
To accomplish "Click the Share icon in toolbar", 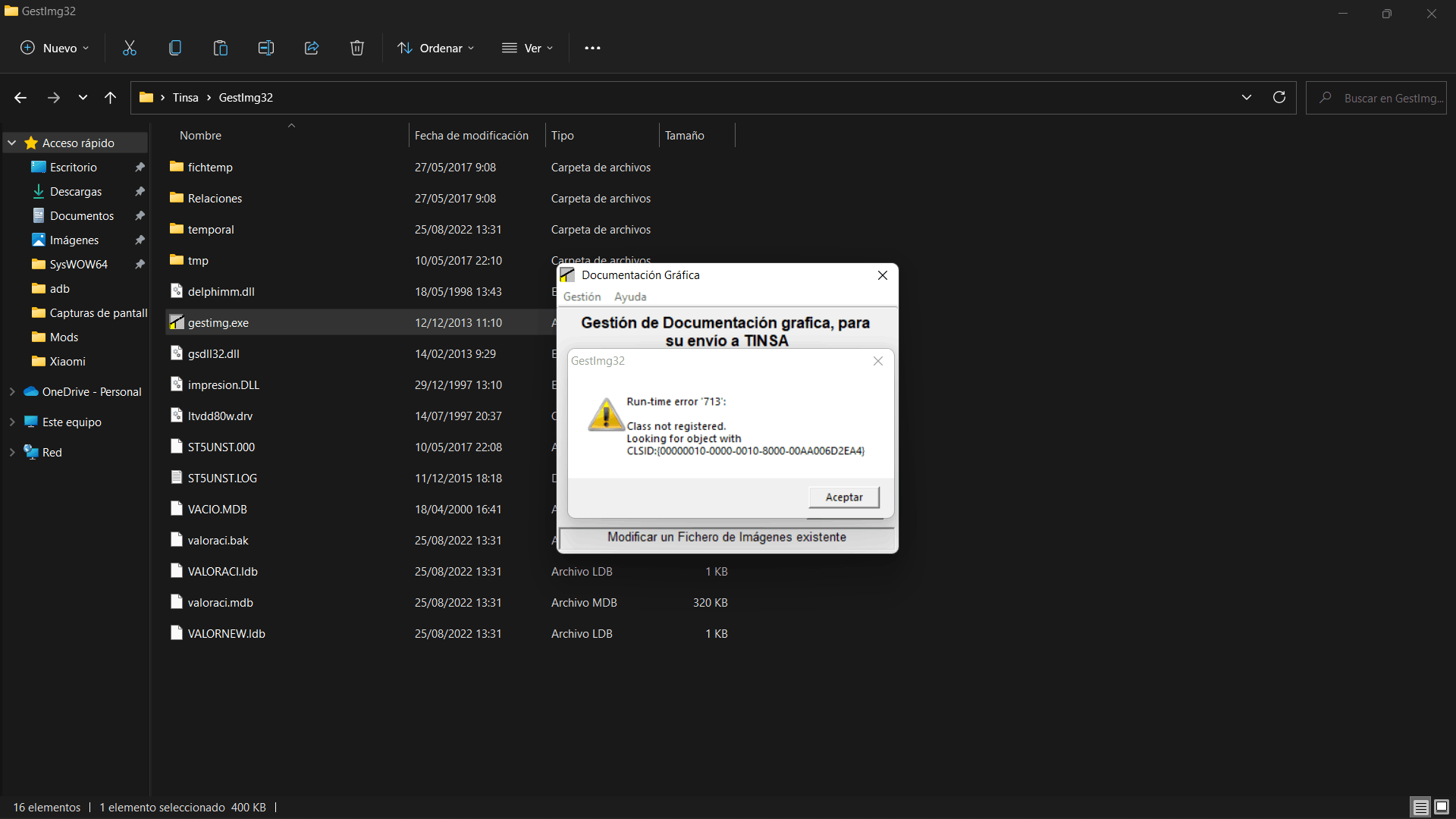I will [x=312, y=48].
